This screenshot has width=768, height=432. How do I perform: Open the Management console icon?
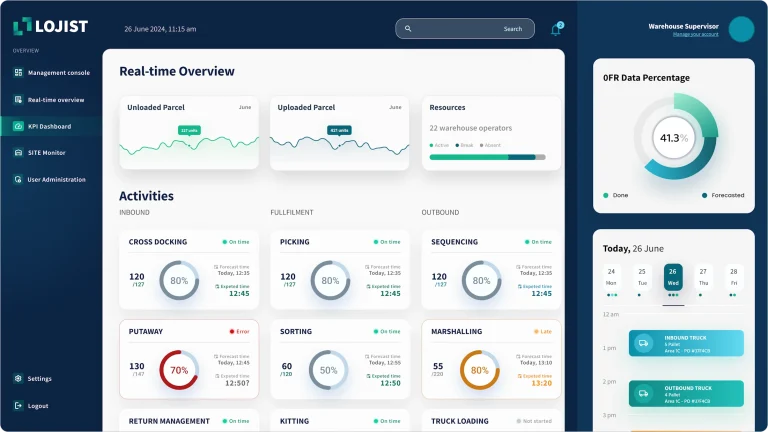(18, 72)
